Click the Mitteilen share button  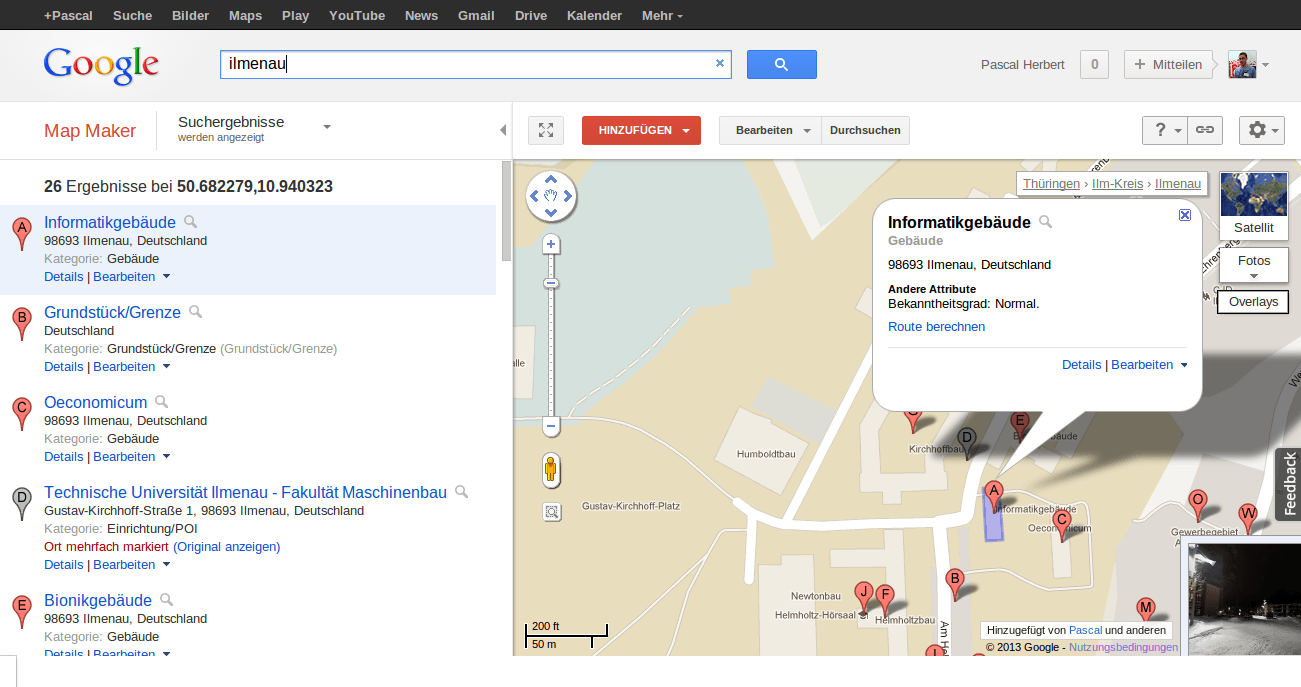[x=1167, y=64]
